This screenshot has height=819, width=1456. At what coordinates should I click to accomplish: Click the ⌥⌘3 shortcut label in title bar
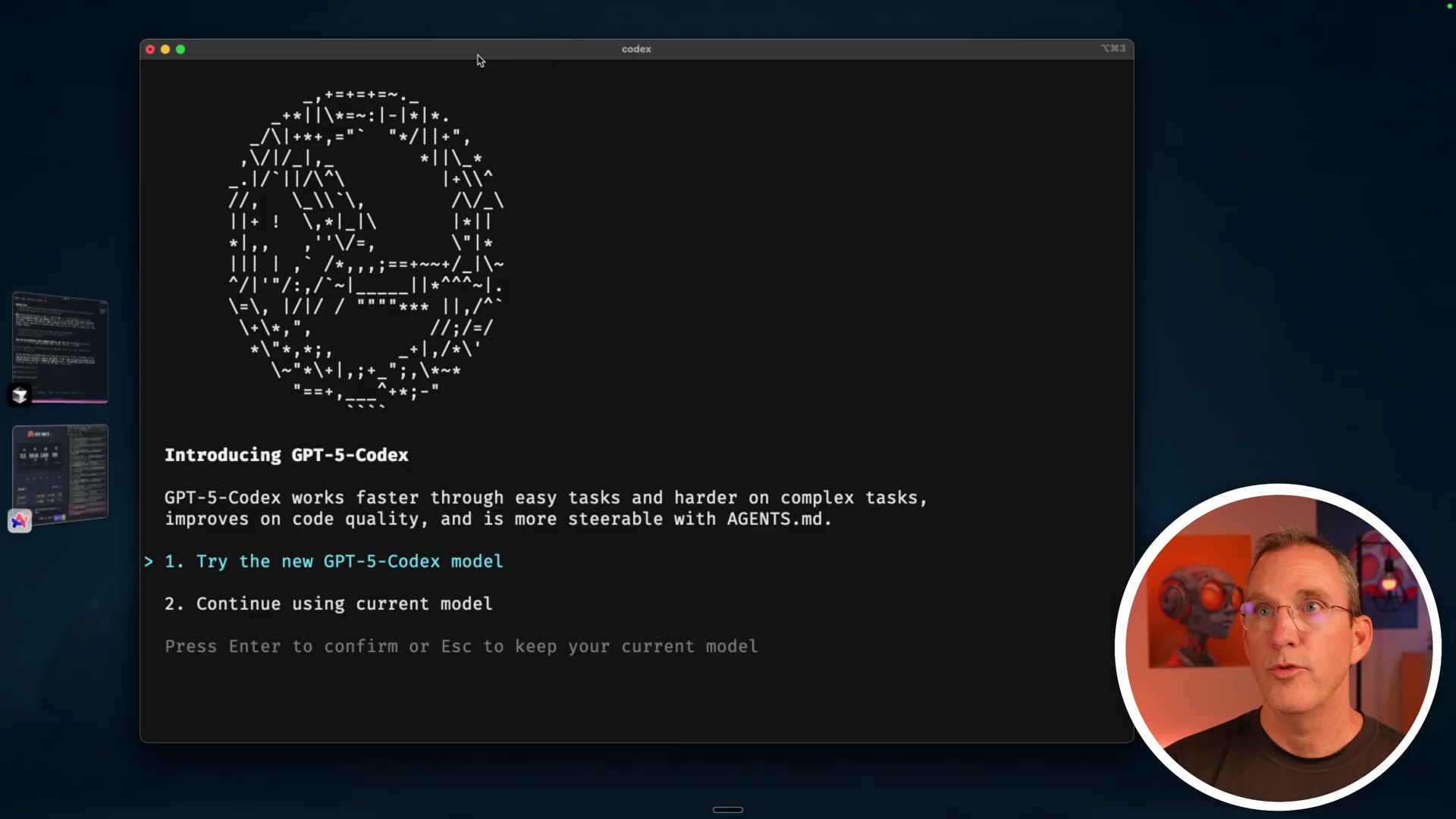[1113, 49]
